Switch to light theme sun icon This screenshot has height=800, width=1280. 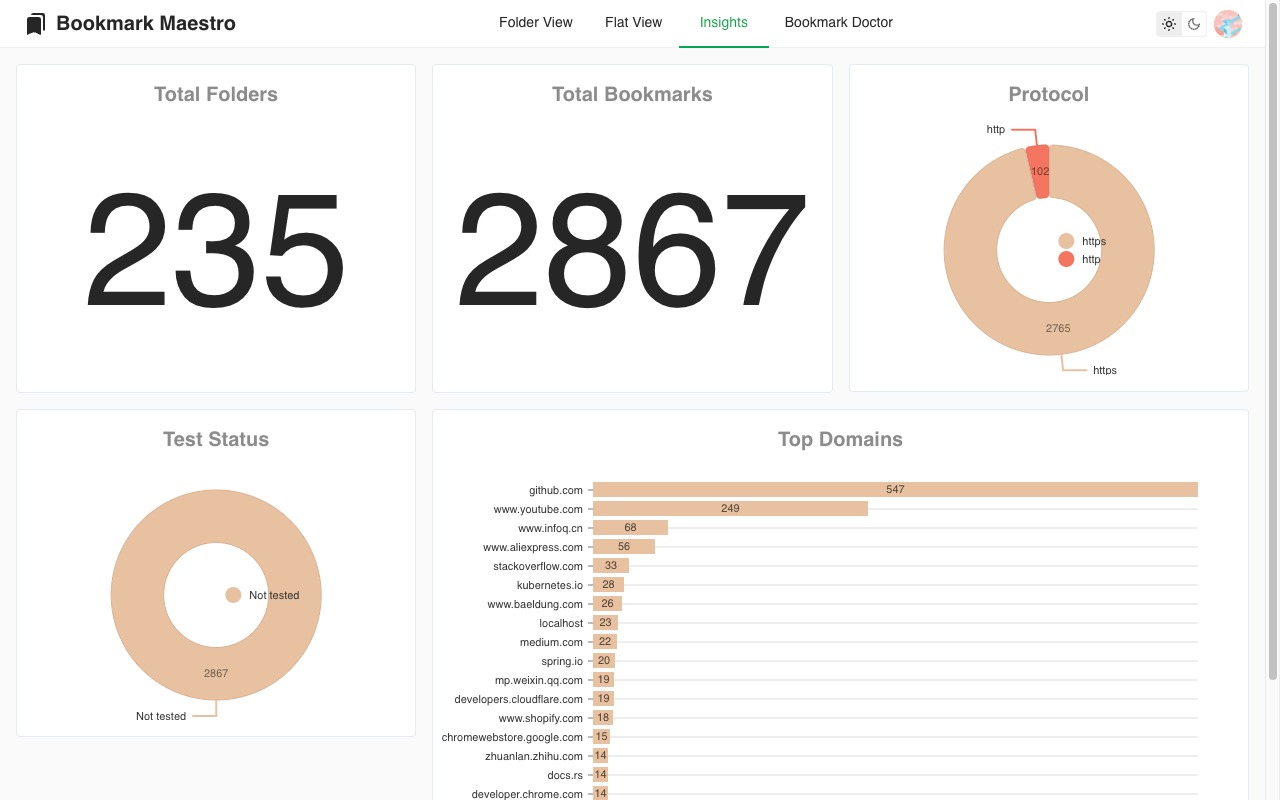[1169, 24]
